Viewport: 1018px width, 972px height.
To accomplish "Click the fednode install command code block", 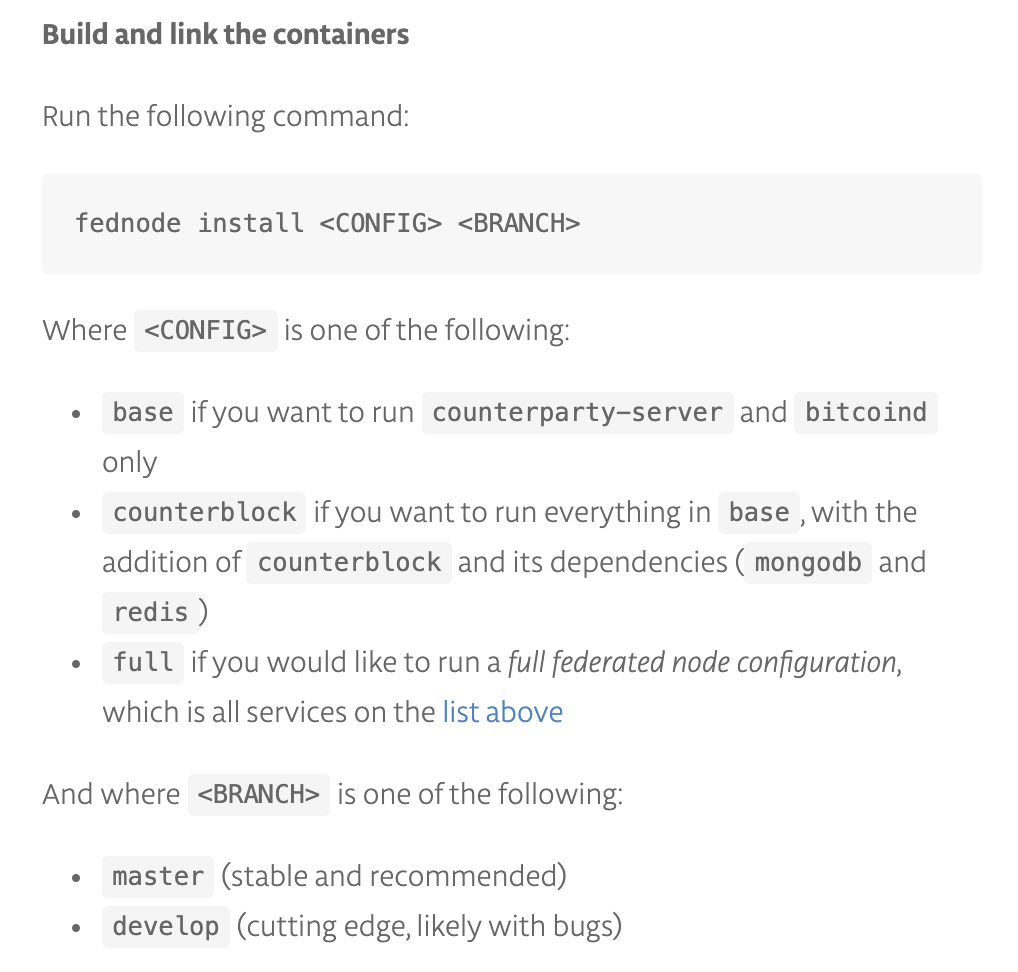I will [512, 223].
